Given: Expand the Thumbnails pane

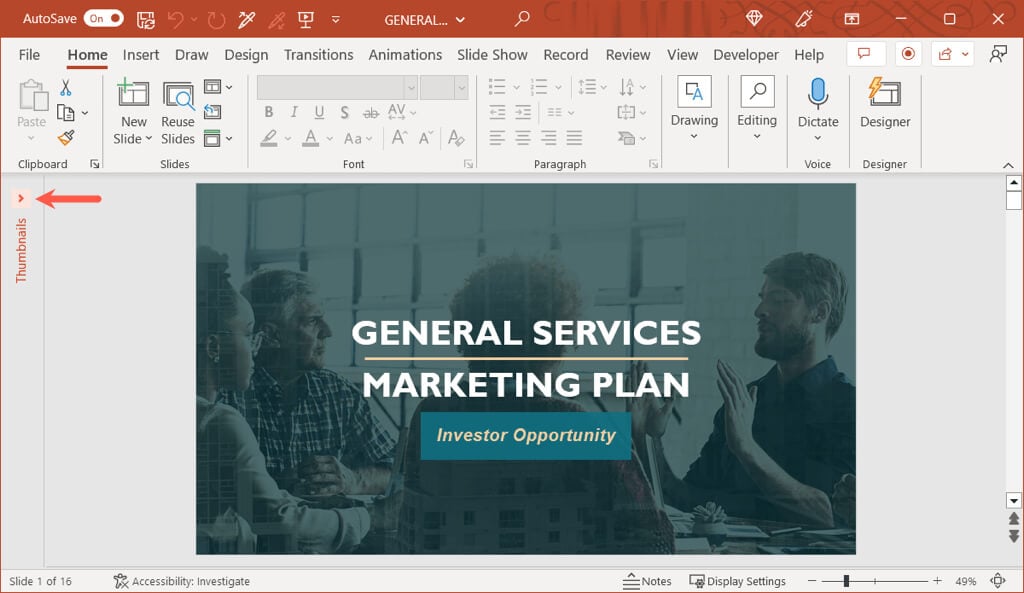Looking at the screenshot, I should click(21, 198).
